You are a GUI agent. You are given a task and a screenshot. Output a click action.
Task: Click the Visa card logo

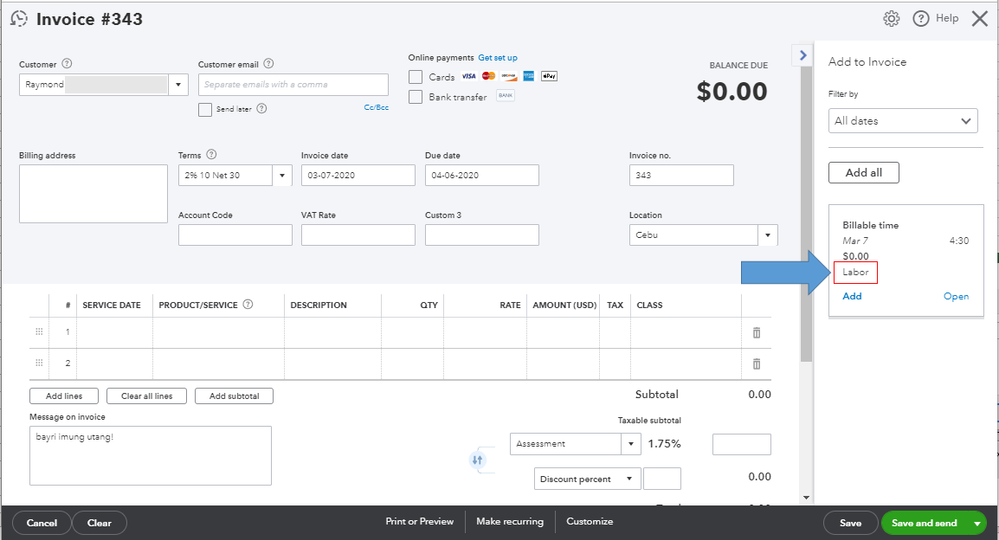coord(468,76)
